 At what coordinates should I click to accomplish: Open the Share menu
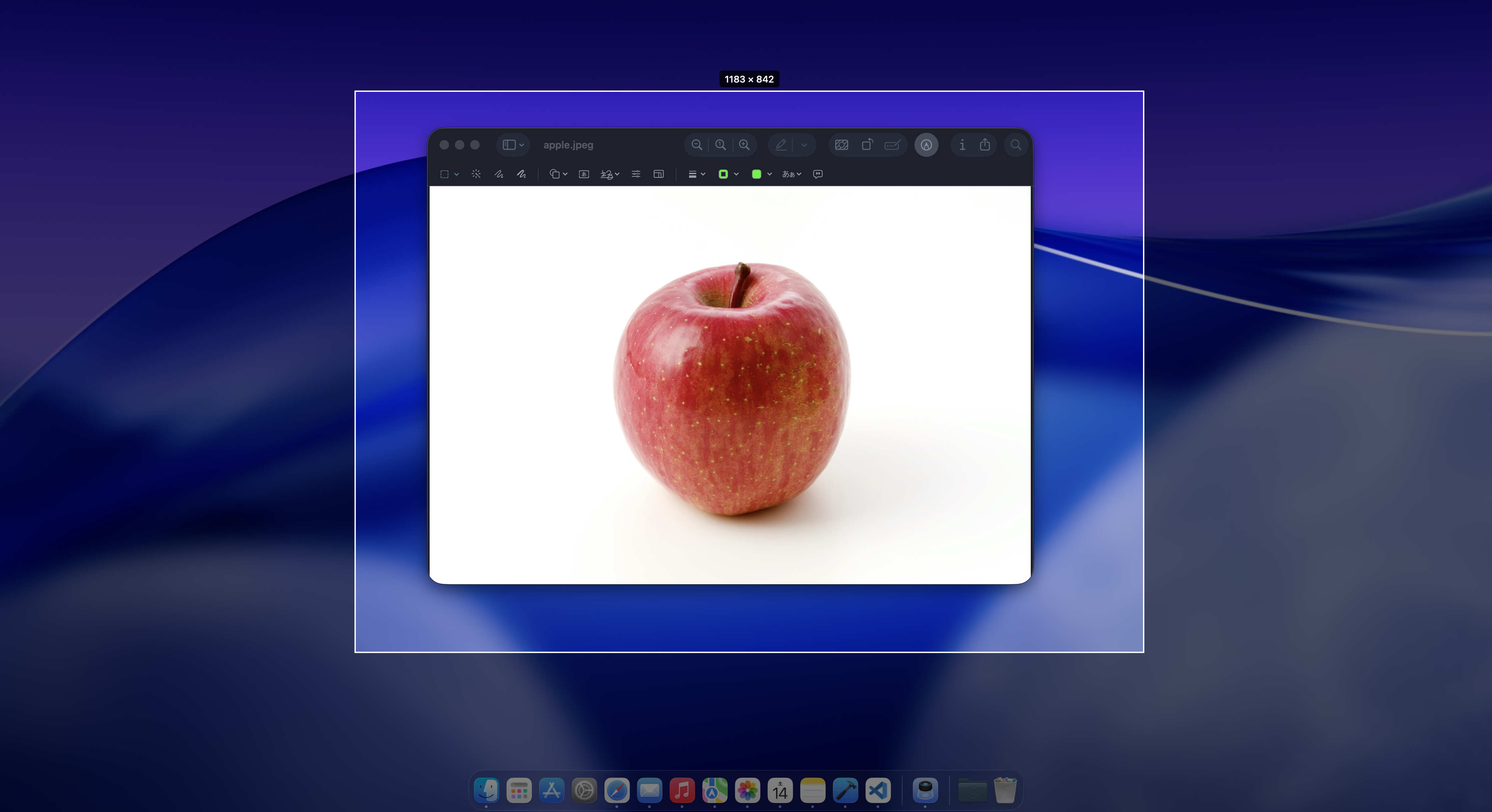tap(985, 145)
